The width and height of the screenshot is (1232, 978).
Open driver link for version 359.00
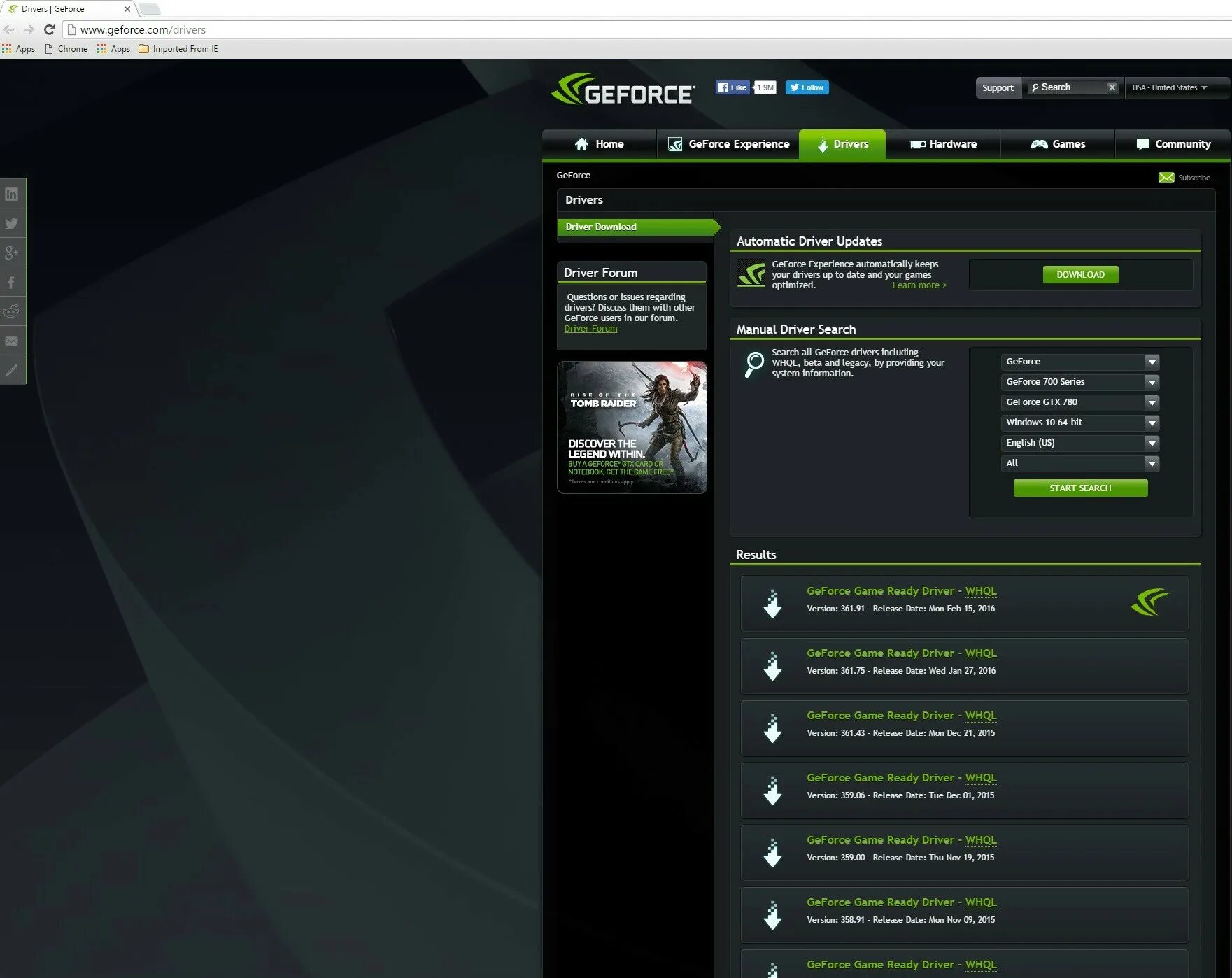902,840
